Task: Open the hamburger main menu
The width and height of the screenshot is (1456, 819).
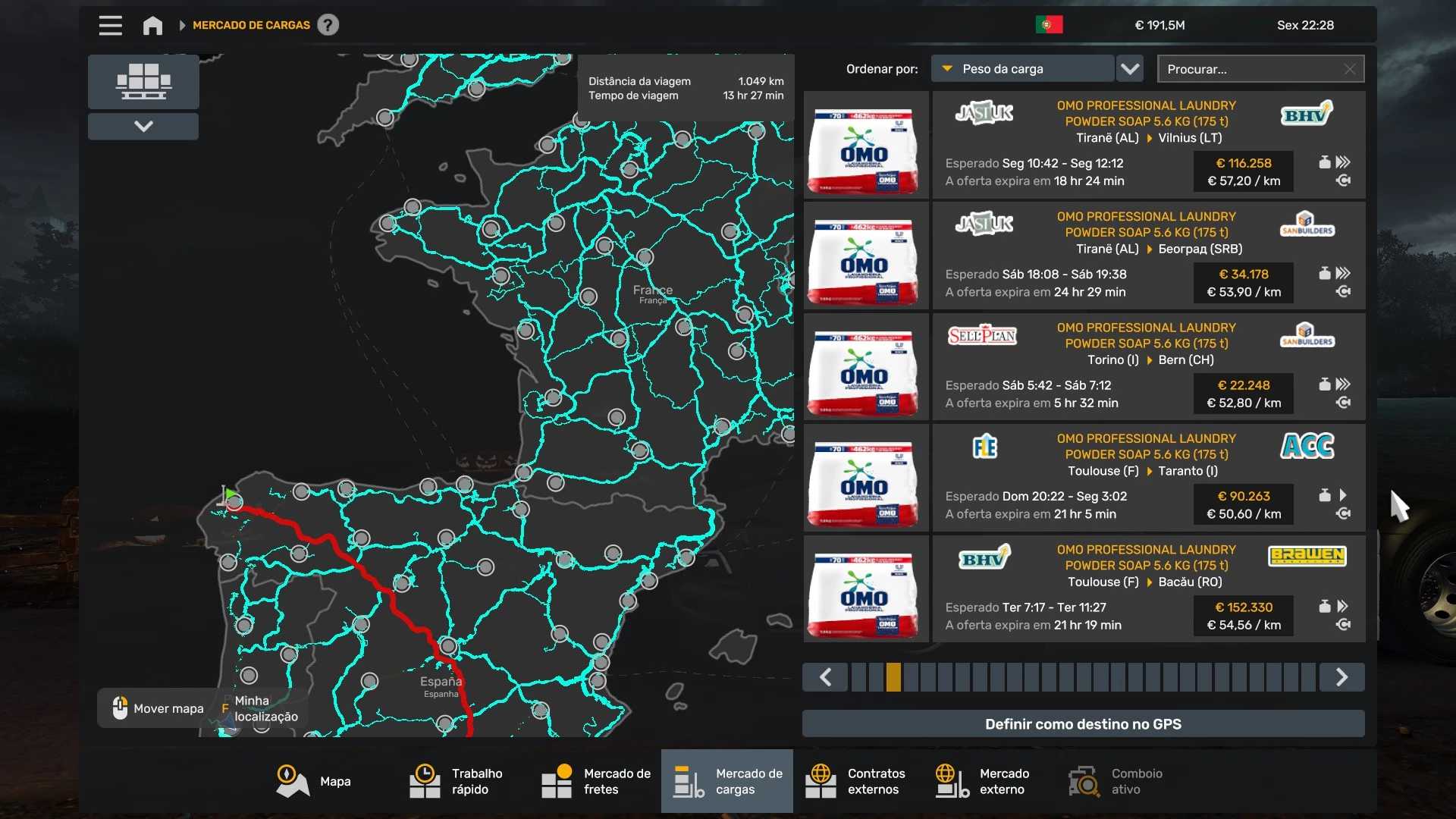Action: click(x=110, y=25)
